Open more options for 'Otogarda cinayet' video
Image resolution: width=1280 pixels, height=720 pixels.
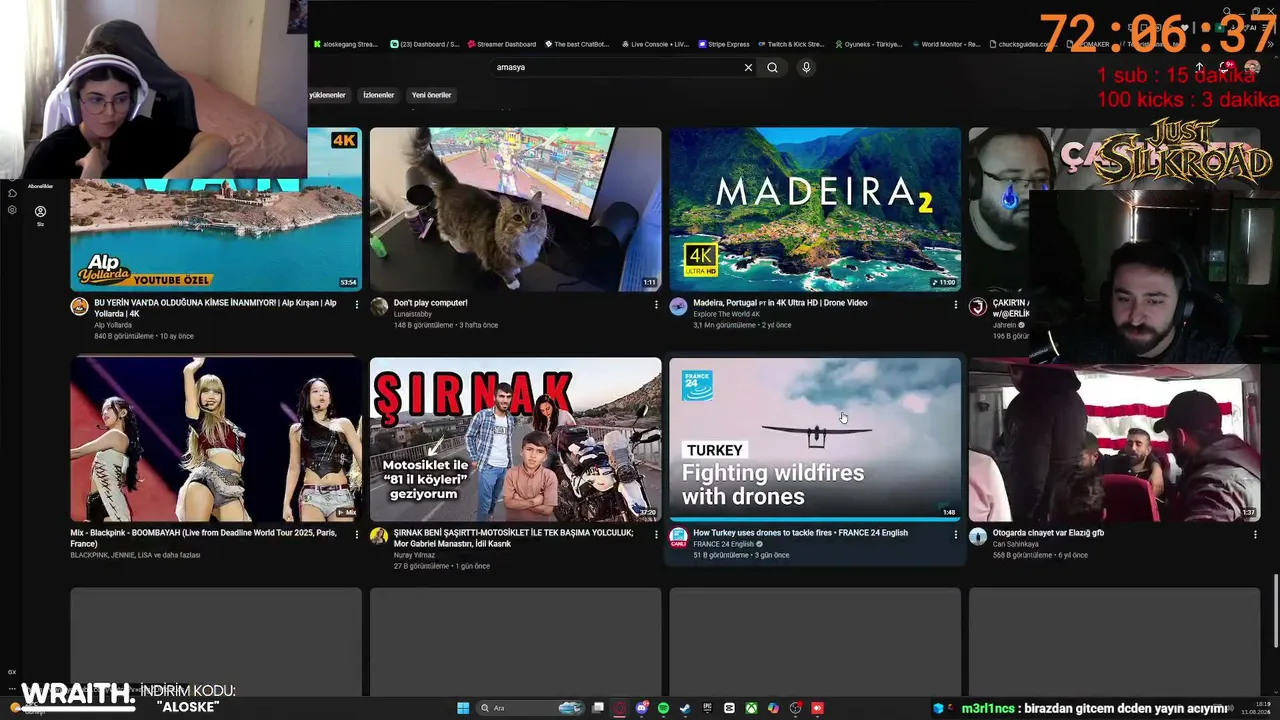click(x=1255, y=534)
